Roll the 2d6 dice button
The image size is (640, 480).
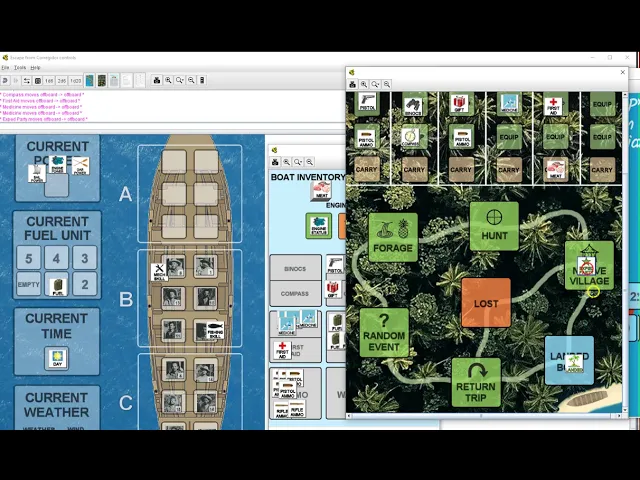[x=62, y=80]
